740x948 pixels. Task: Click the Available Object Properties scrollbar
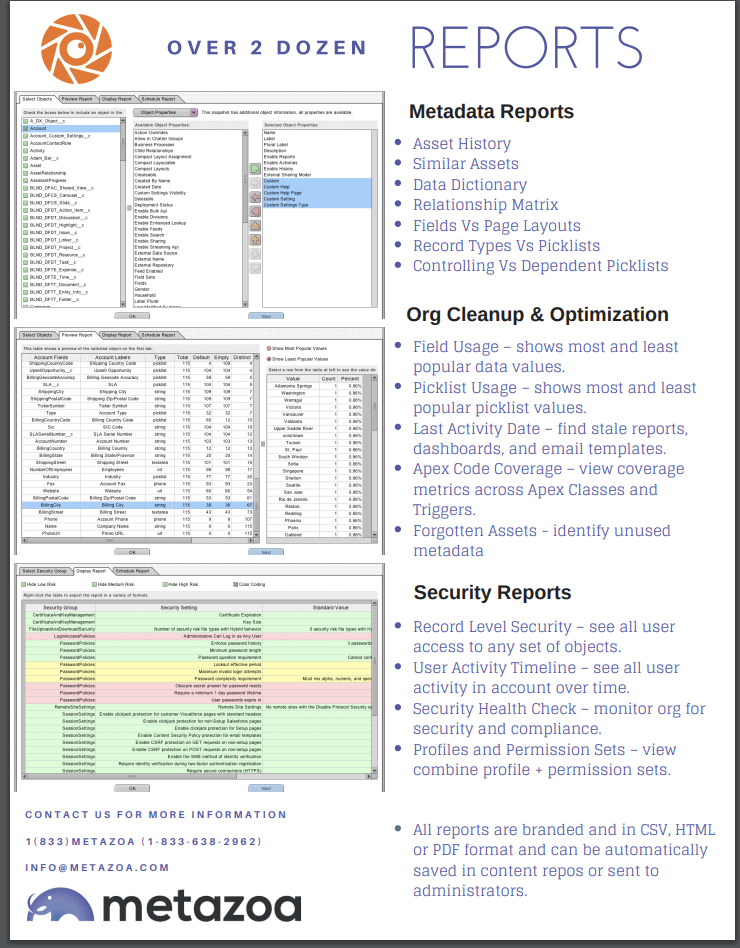coord(245,218)
